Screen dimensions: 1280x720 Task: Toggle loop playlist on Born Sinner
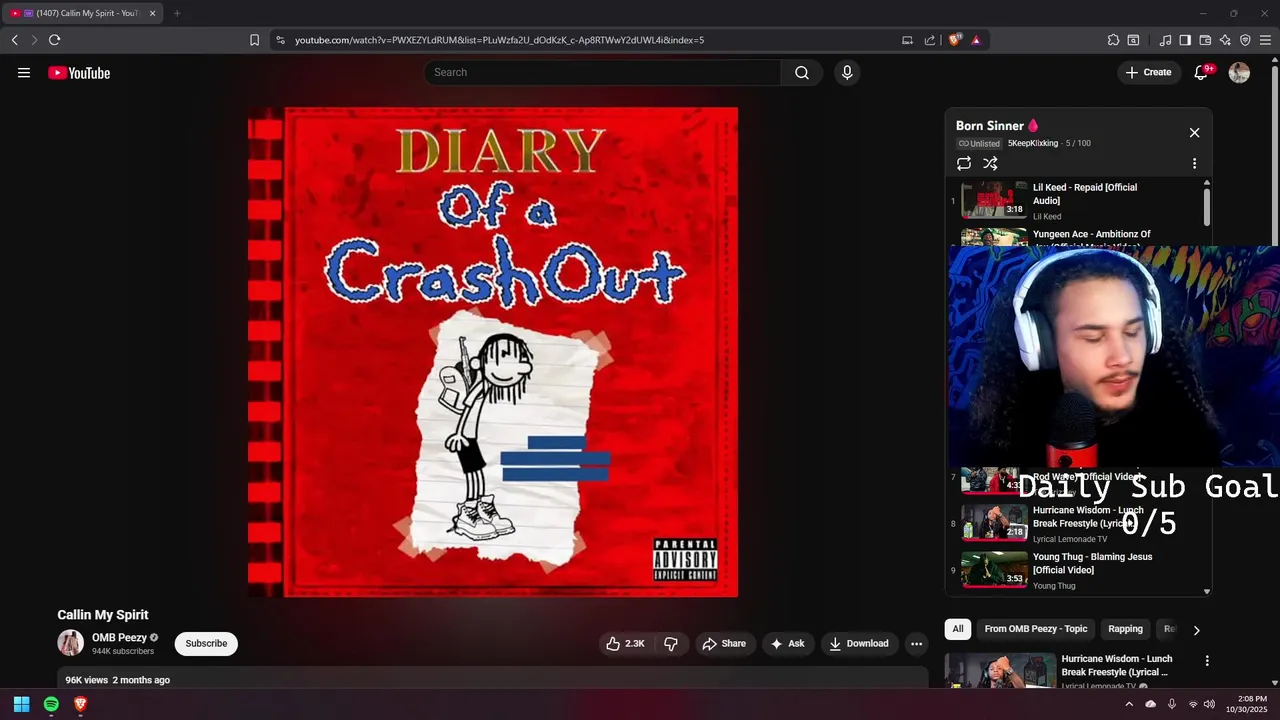tap(964, 163)
